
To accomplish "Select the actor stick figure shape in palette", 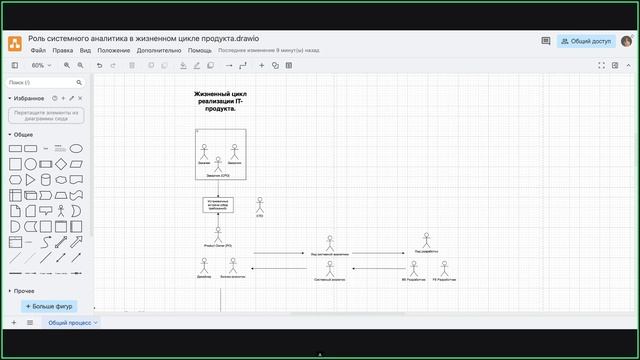I will (61, 211).
